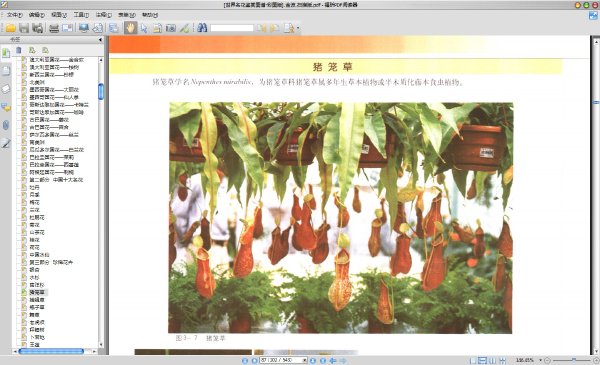Go to the next page
Viewport: 600px width, 365px height.
[313, 360]
